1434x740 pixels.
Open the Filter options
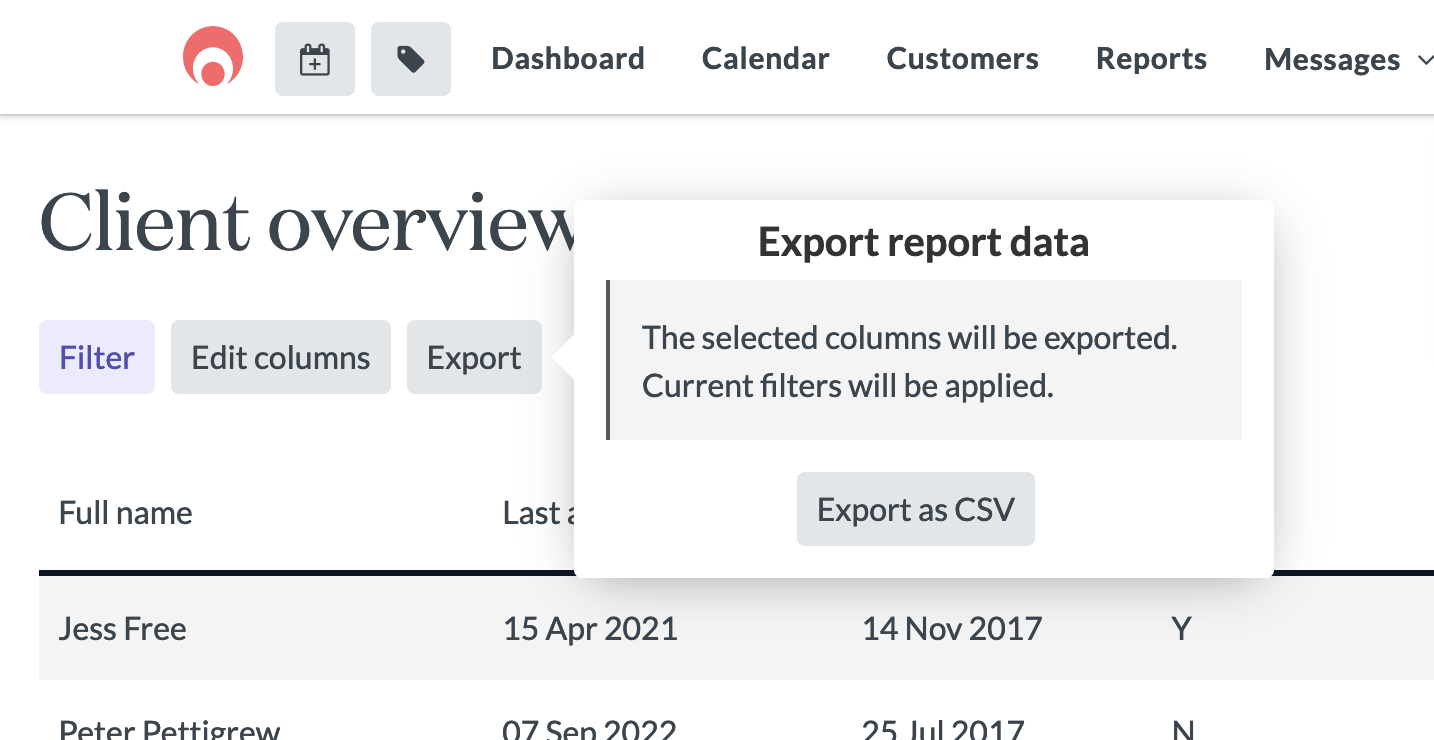[97, 357]
